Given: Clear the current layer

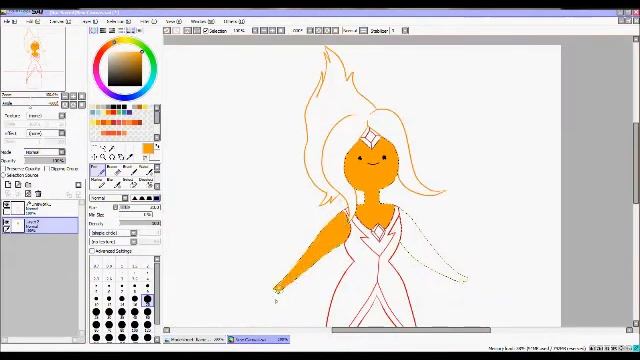Looking at the screenshot, I should (x=28, y=193).
